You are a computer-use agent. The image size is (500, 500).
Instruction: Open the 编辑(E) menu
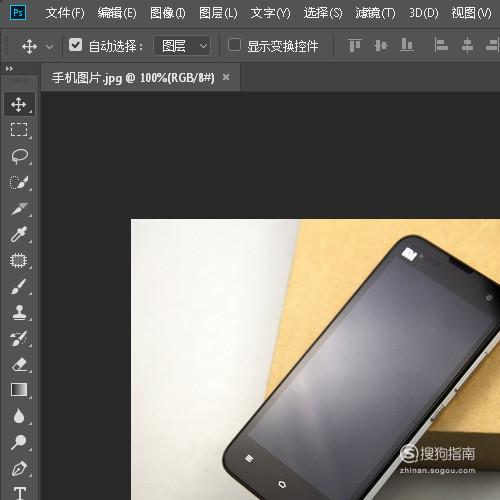click(x=117, y=13)
